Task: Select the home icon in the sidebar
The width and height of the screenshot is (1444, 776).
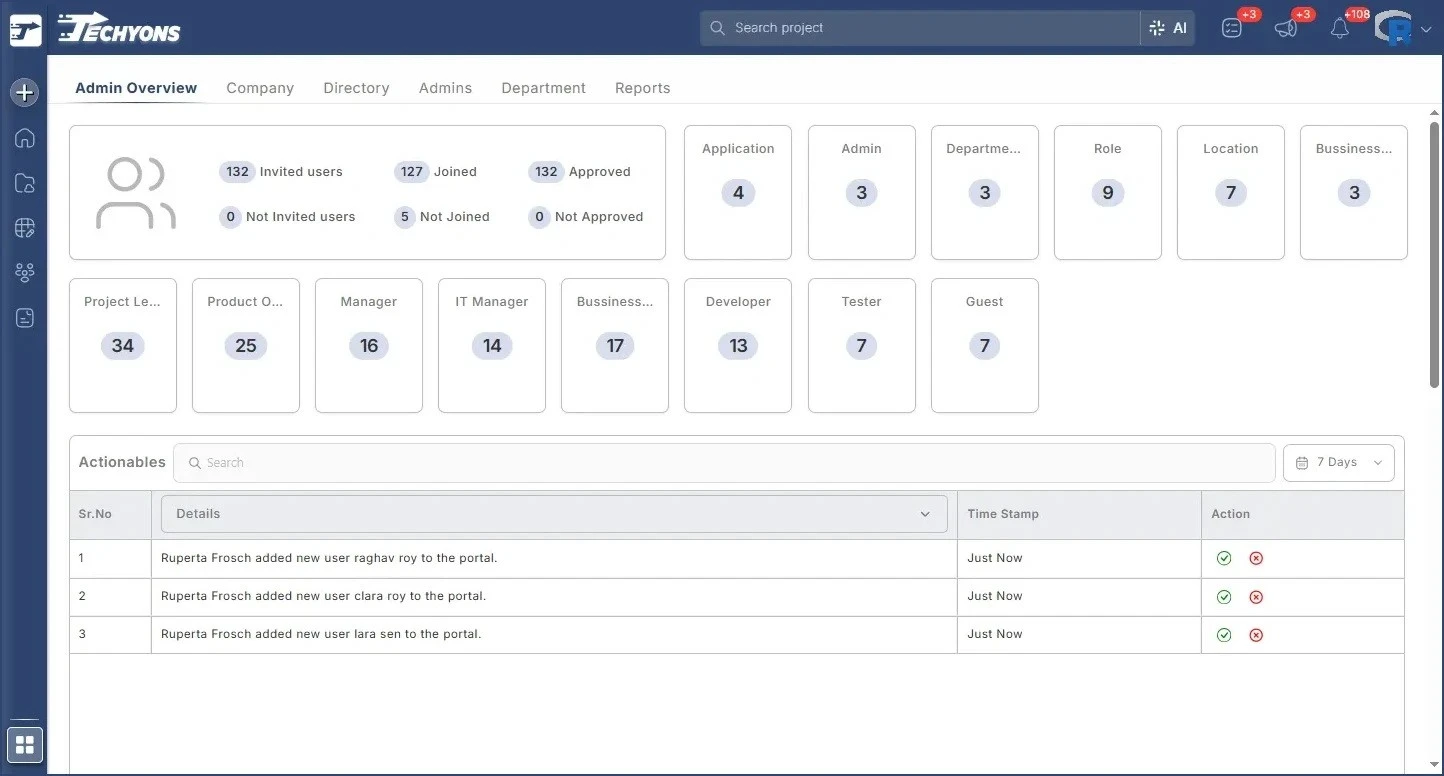Action: tap(23, 138)
